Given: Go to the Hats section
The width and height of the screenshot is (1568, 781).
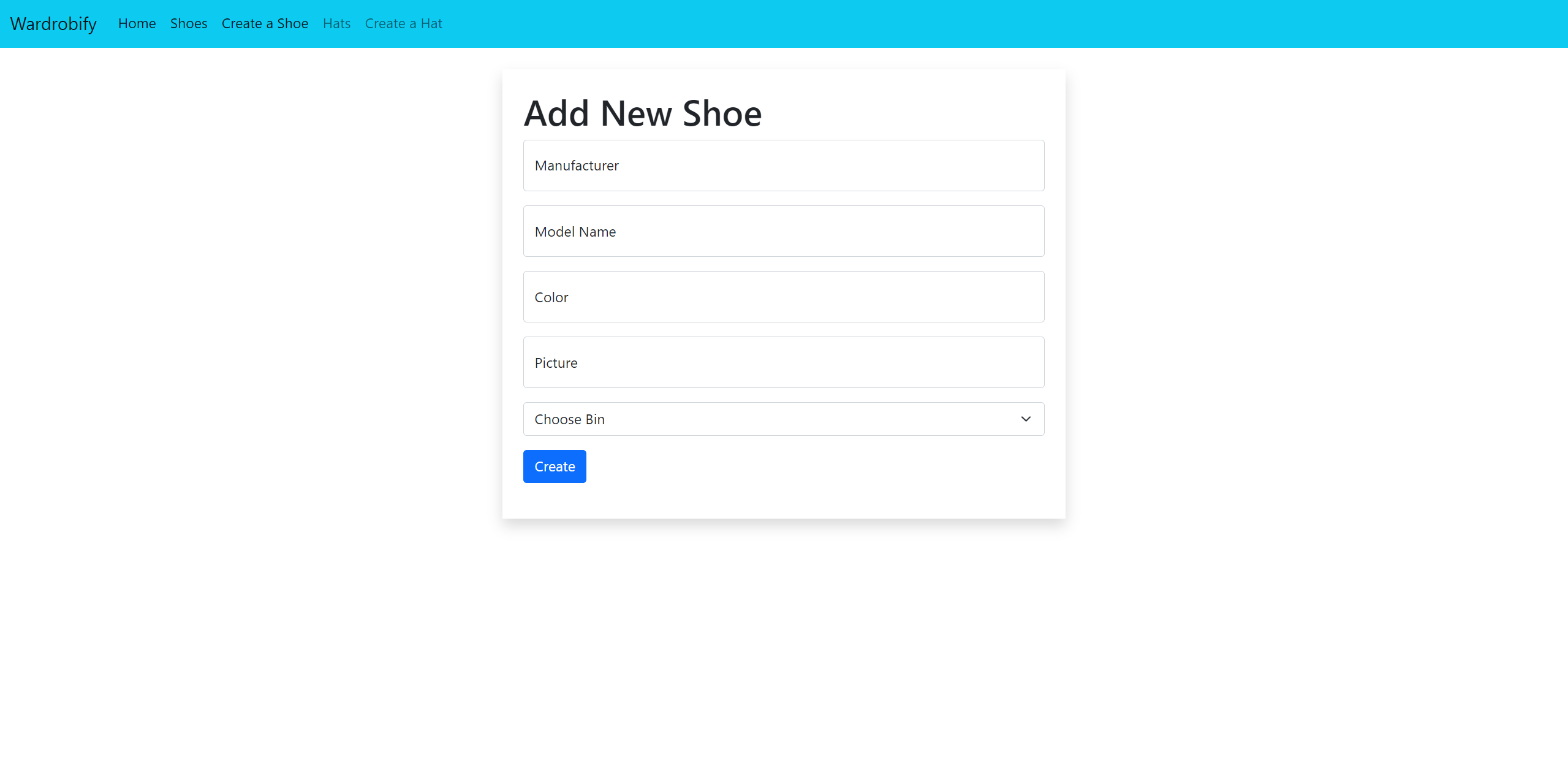Looking at the screenshot, I should 336,23.
